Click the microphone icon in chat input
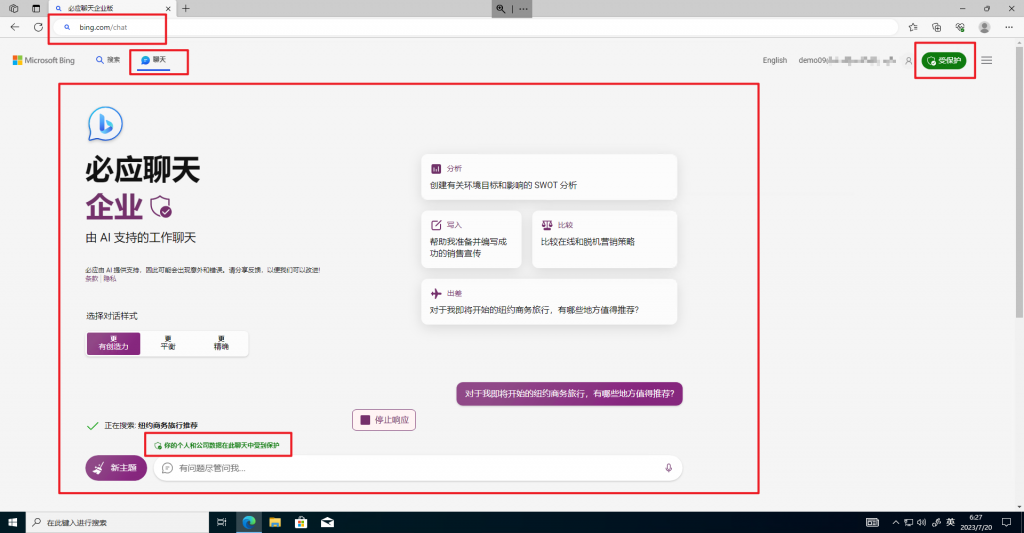 [668, 468]
